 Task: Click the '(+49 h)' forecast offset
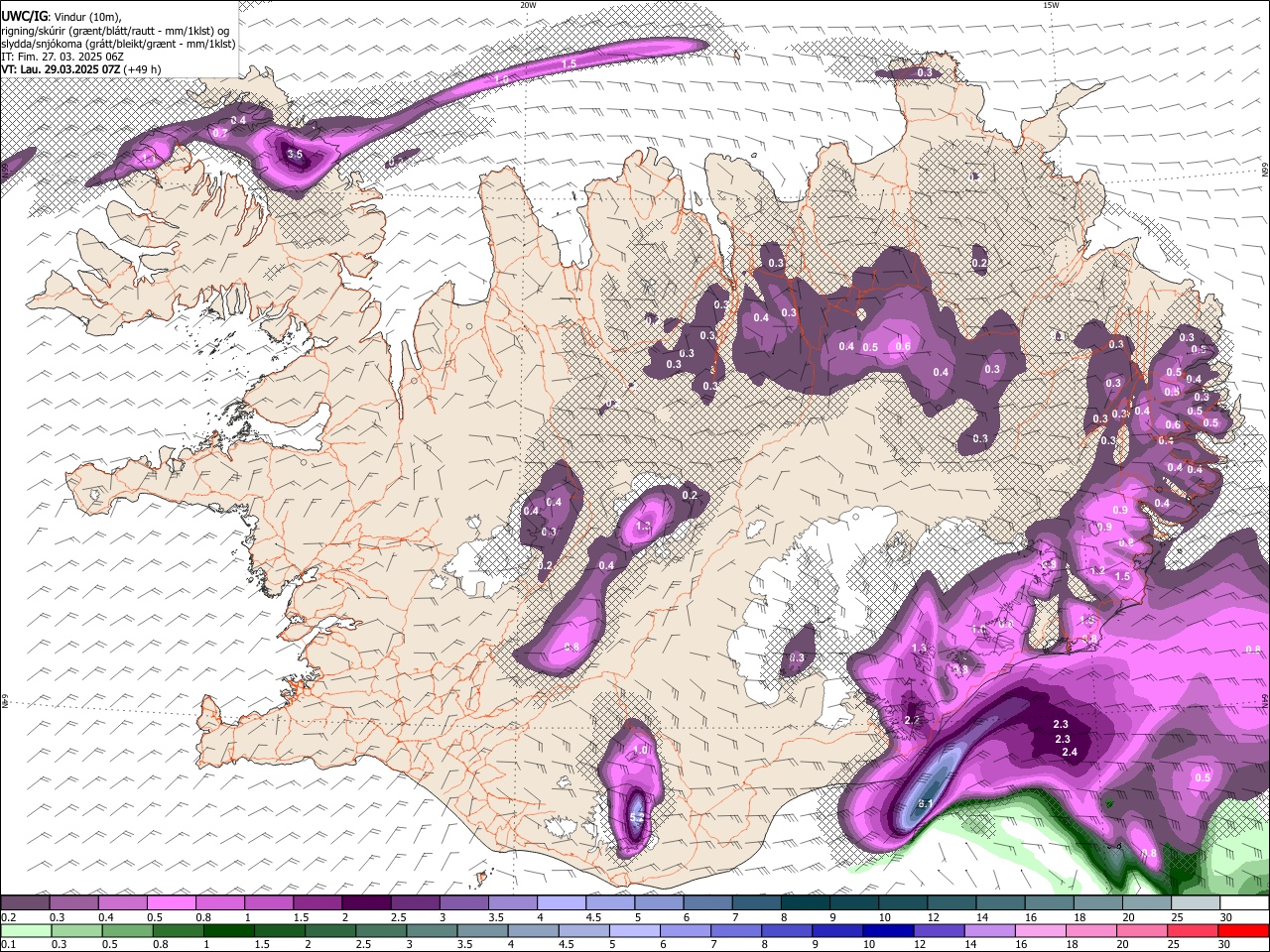[x=143, y=69]
